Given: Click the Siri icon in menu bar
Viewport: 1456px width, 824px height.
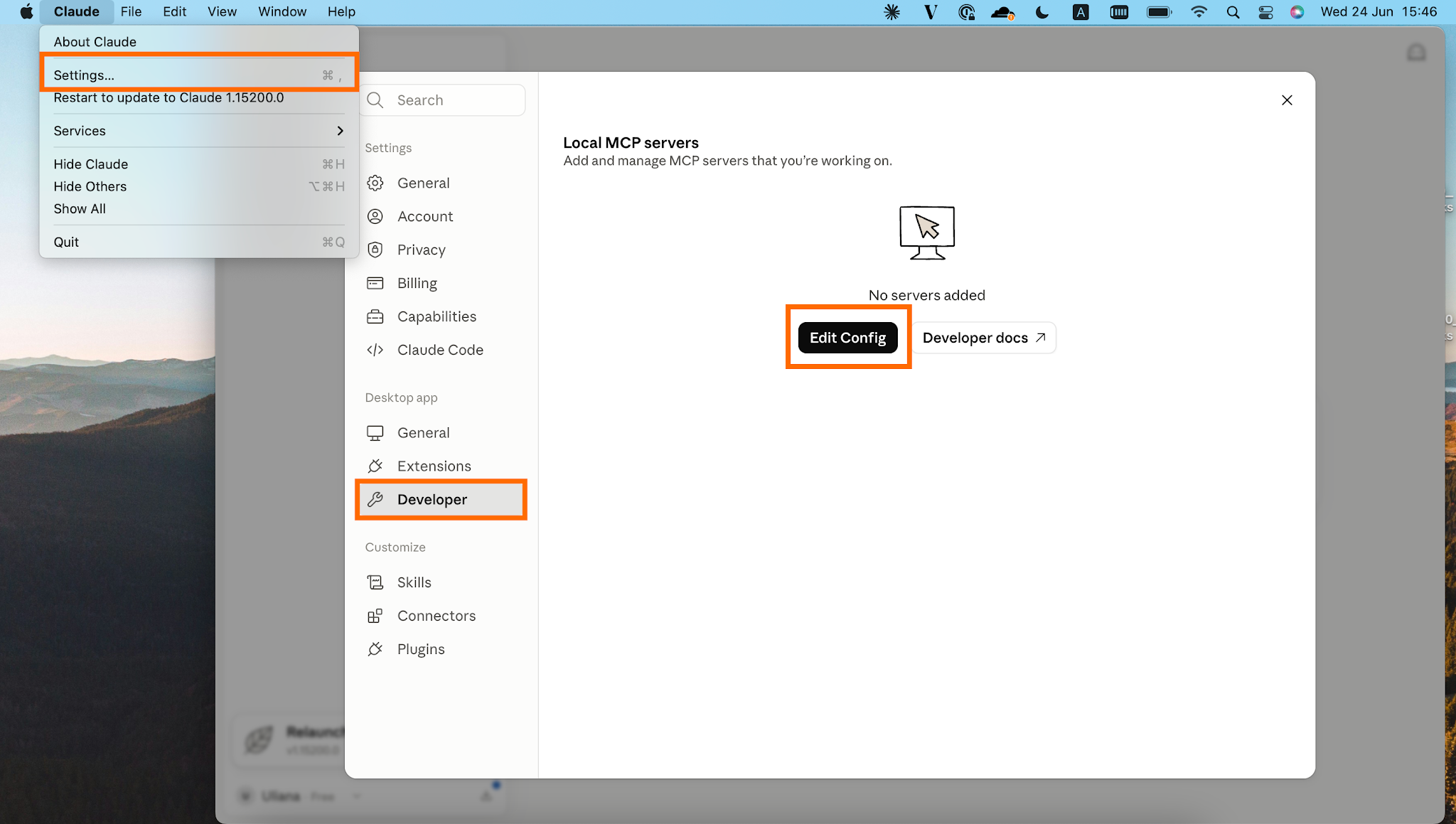Looking at the screenshot, I should tap(1297, 11).
